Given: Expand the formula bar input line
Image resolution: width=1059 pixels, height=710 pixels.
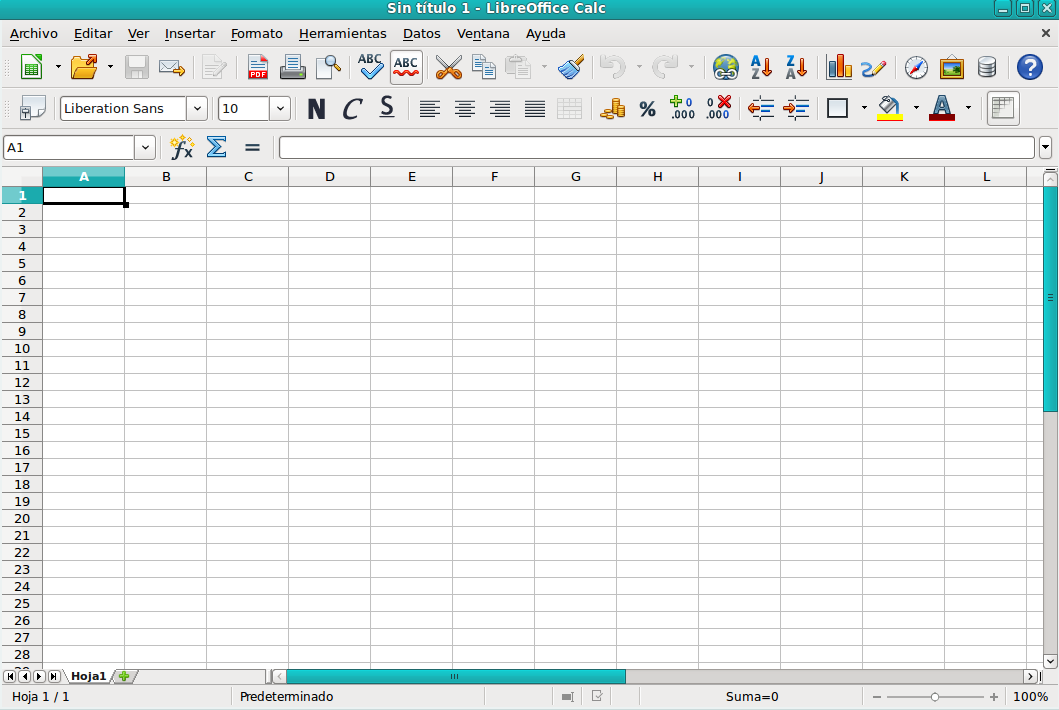Looking at the screenshot, I should point(1045,147).
